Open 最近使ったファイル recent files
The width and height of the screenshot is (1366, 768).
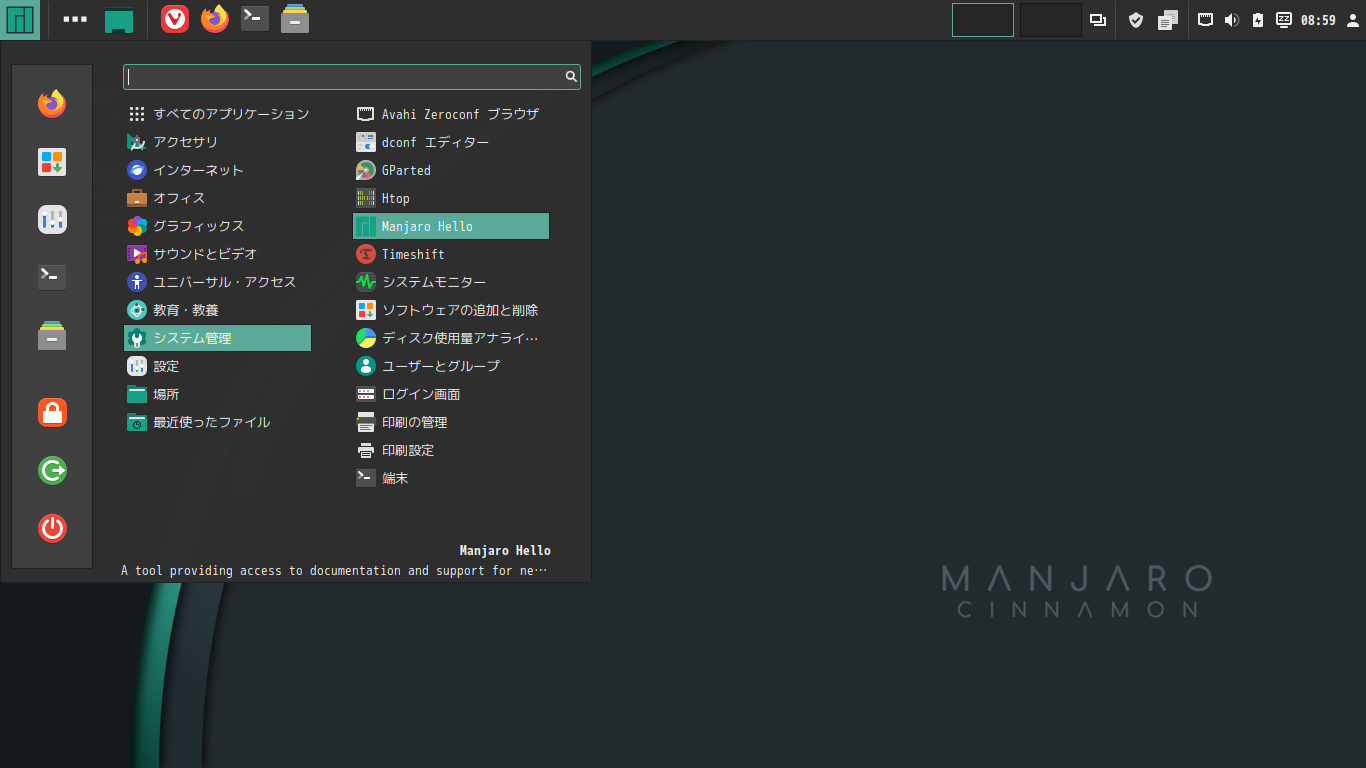coord(217,422)
